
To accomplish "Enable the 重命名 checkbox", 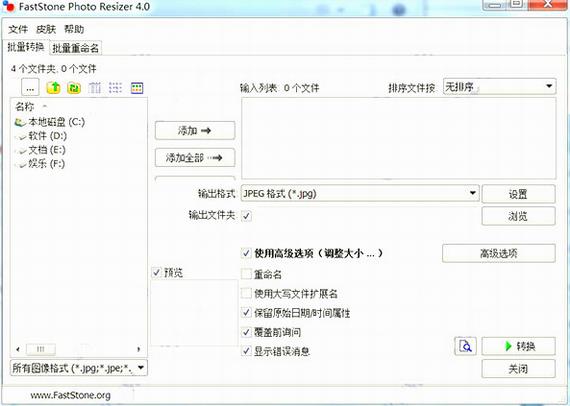I will [x=246, y=274].
